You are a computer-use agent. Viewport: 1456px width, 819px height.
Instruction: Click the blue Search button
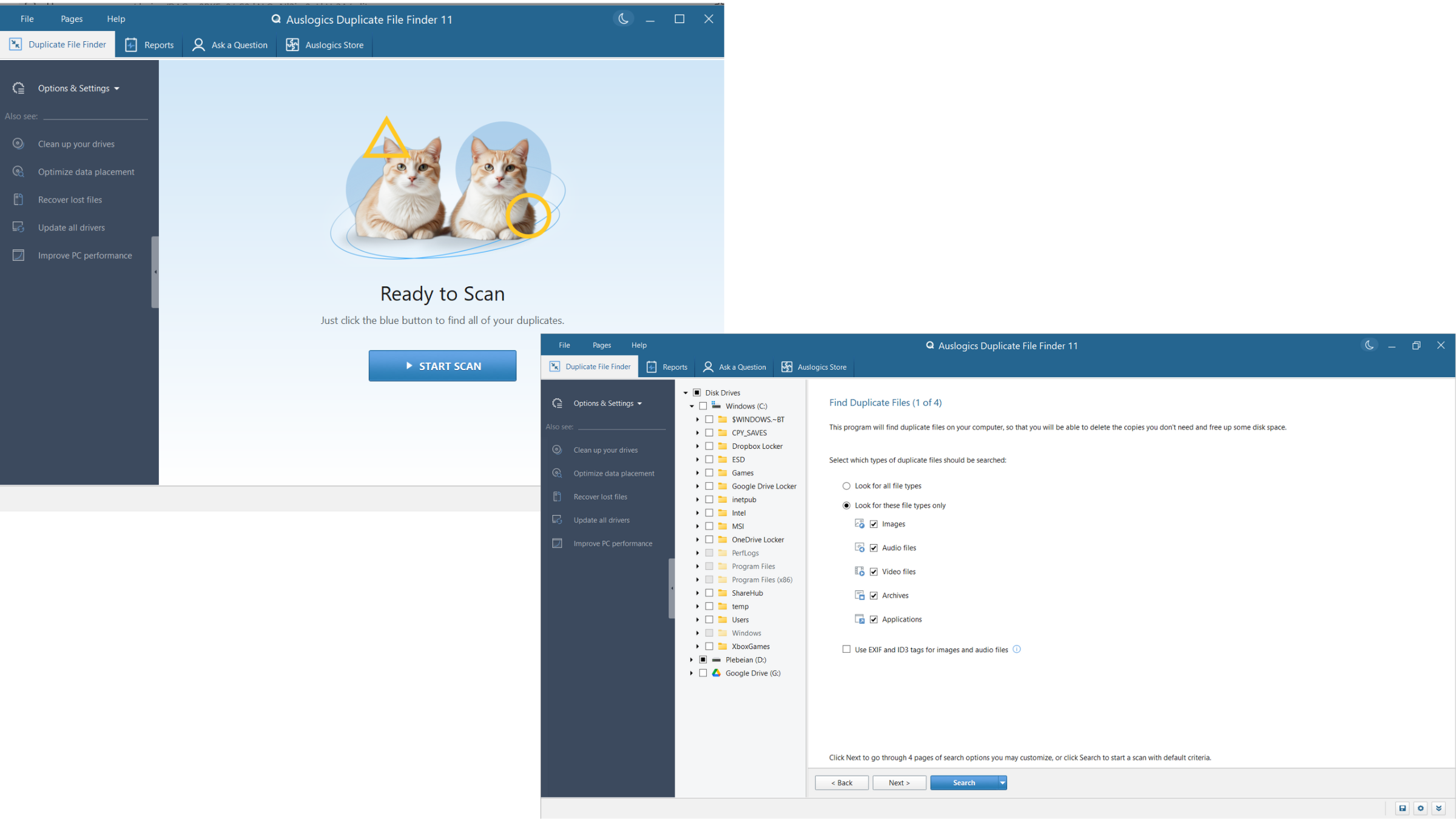coord(963,783)
